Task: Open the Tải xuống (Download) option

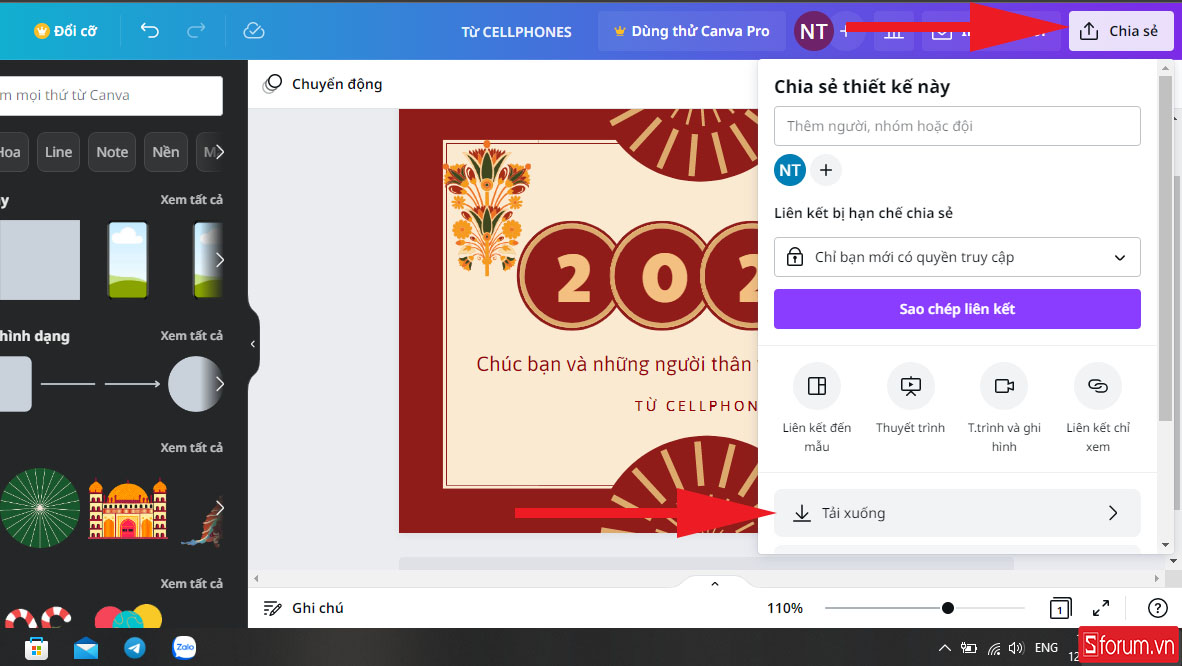Action: click(x=956, y=512)
